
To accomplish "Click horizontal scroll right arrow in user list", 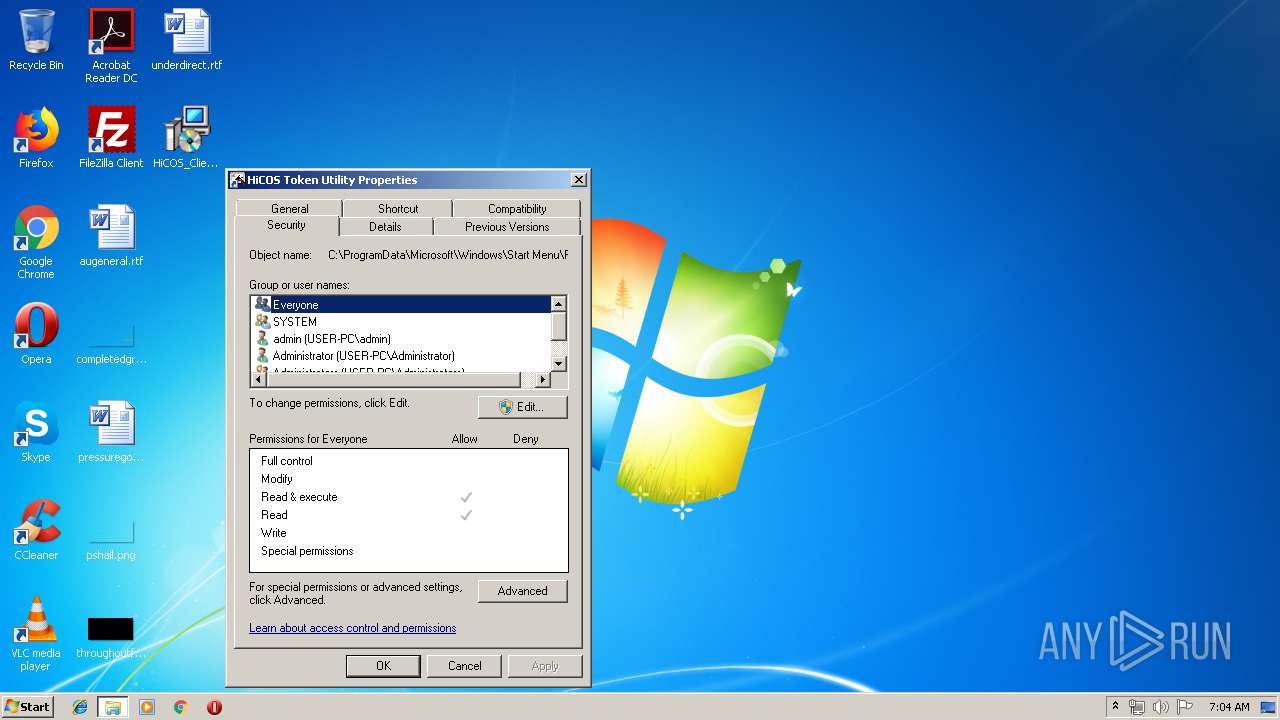I will point(543,380).
